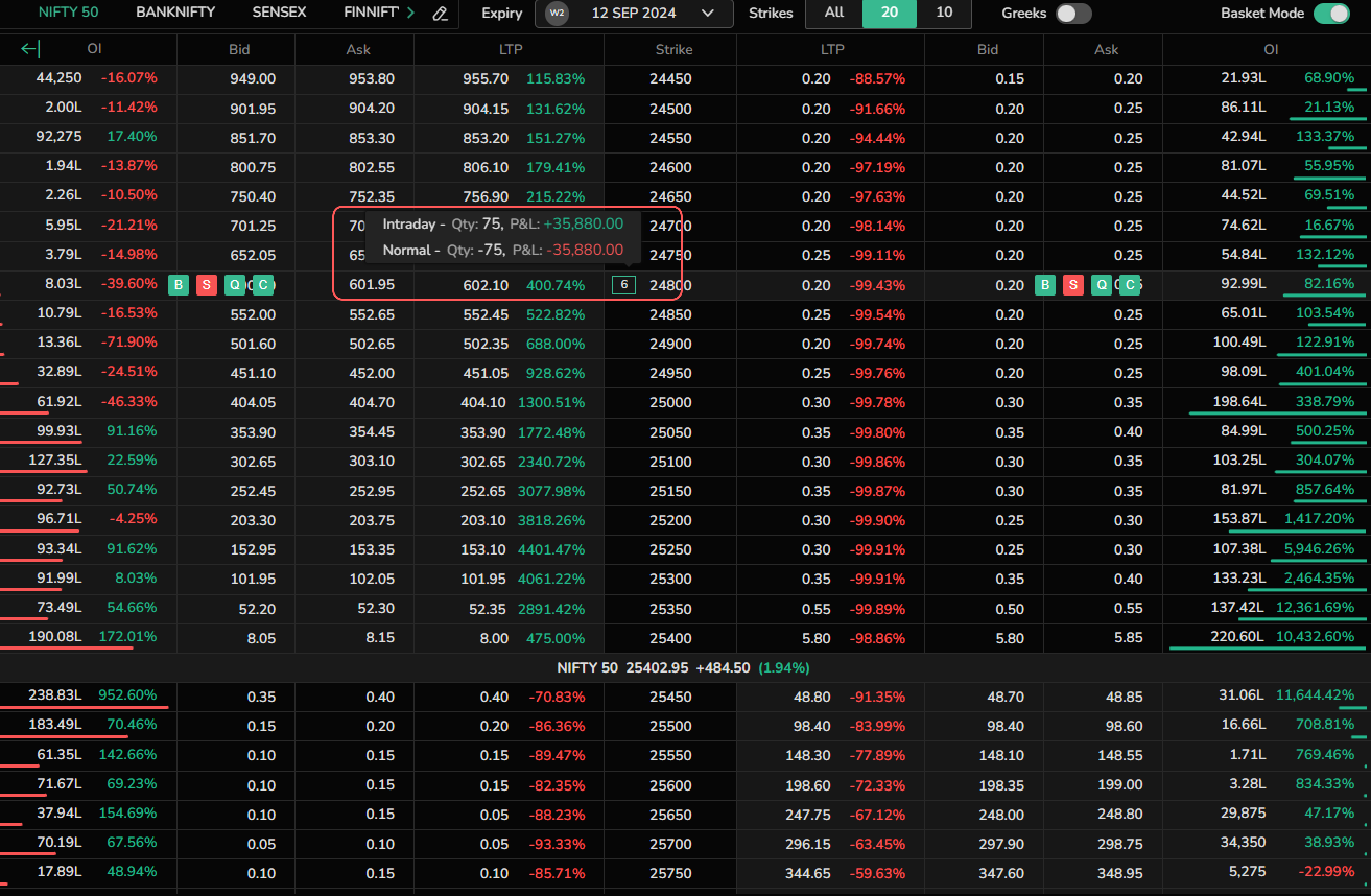Screen dimensions: 1371x896
Task: Select 20 strikes option
Action: point(889,13)
